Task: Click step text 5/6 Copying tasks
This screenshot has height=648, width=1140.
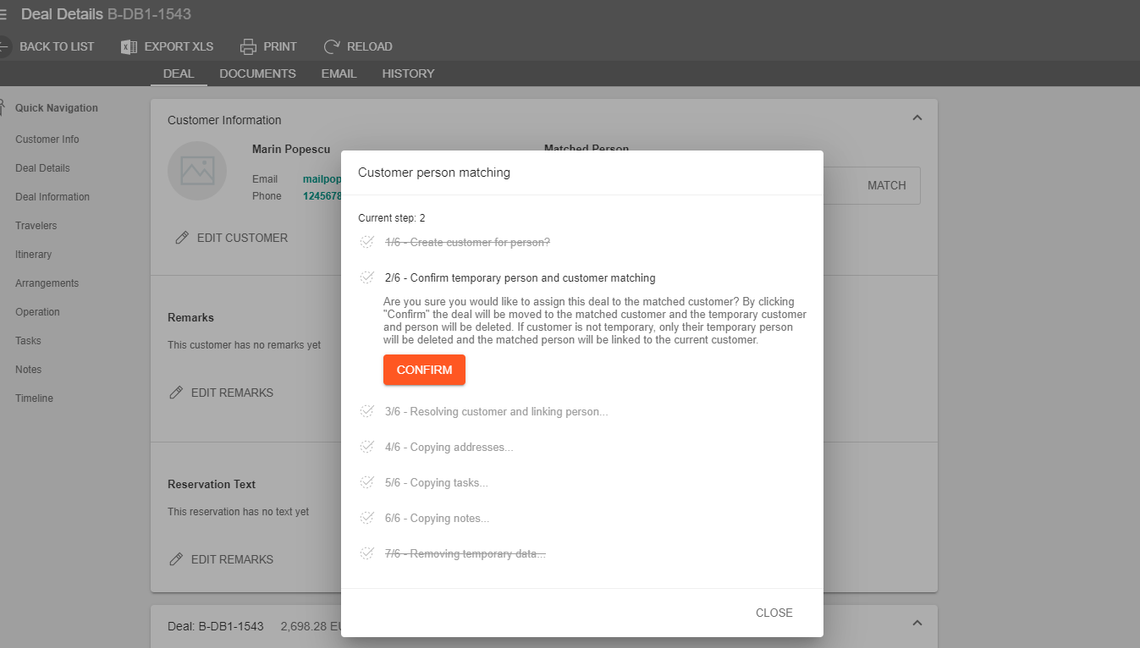Action: (436, 483)
